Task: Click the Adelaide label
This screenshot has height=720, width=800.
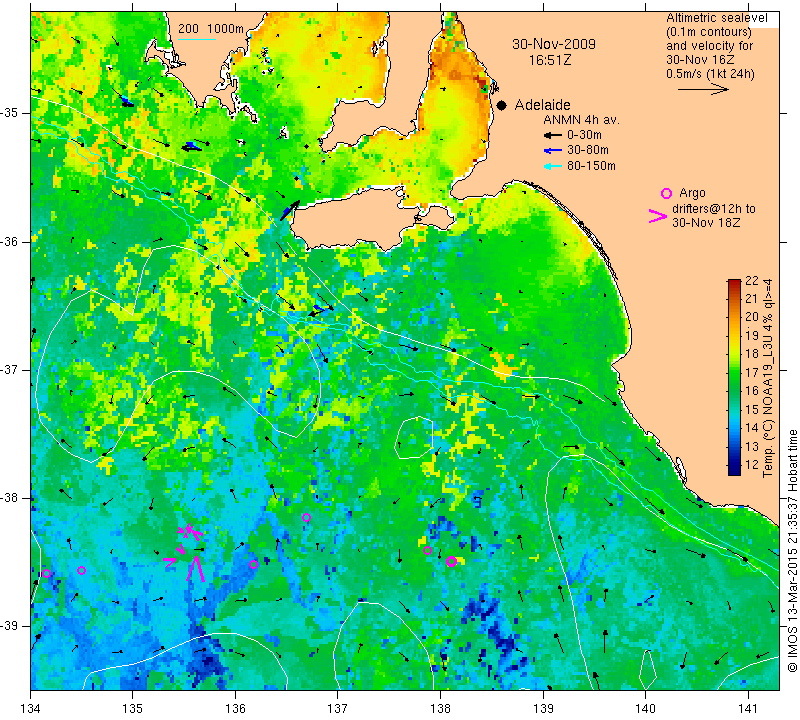Action: click(542, 105)
